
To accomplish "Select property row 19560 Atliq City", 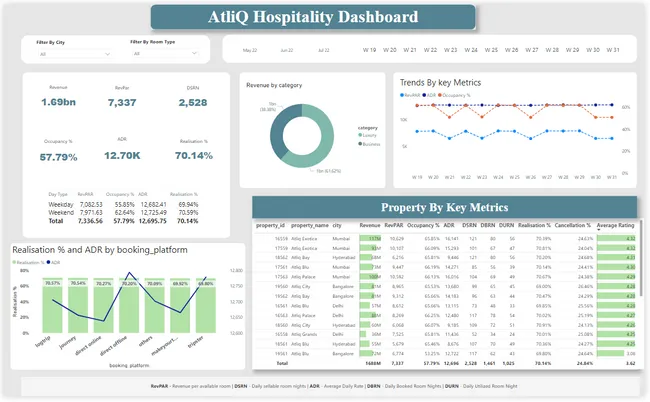I will click(x=445, y=286).
